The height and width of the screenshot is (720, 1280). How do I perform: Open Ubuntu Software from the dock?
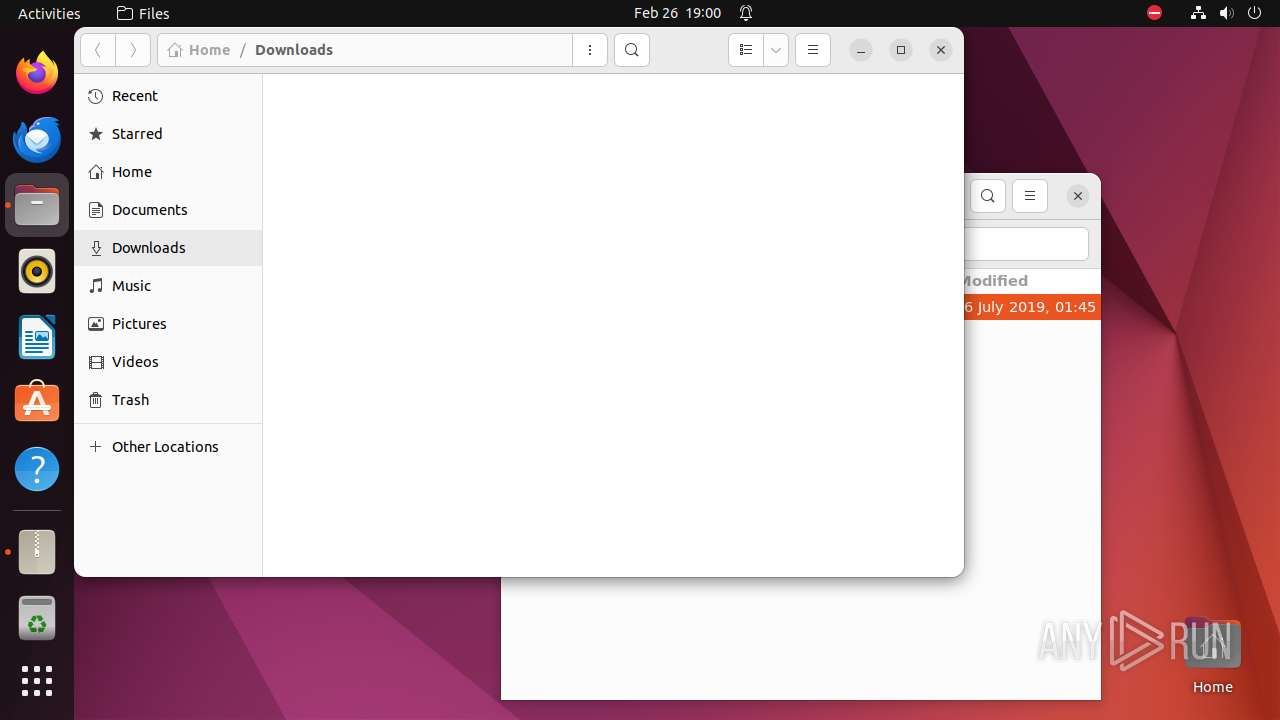(37, 403)
